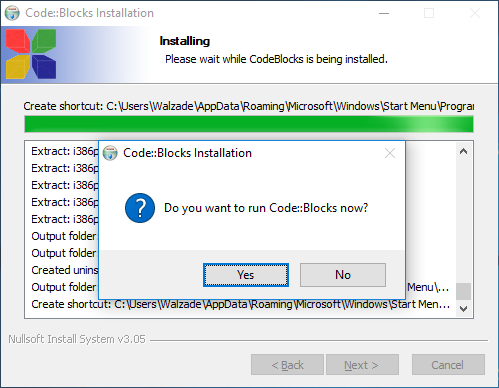Click the scroll up arrow in log list

[x=463, y=152]
